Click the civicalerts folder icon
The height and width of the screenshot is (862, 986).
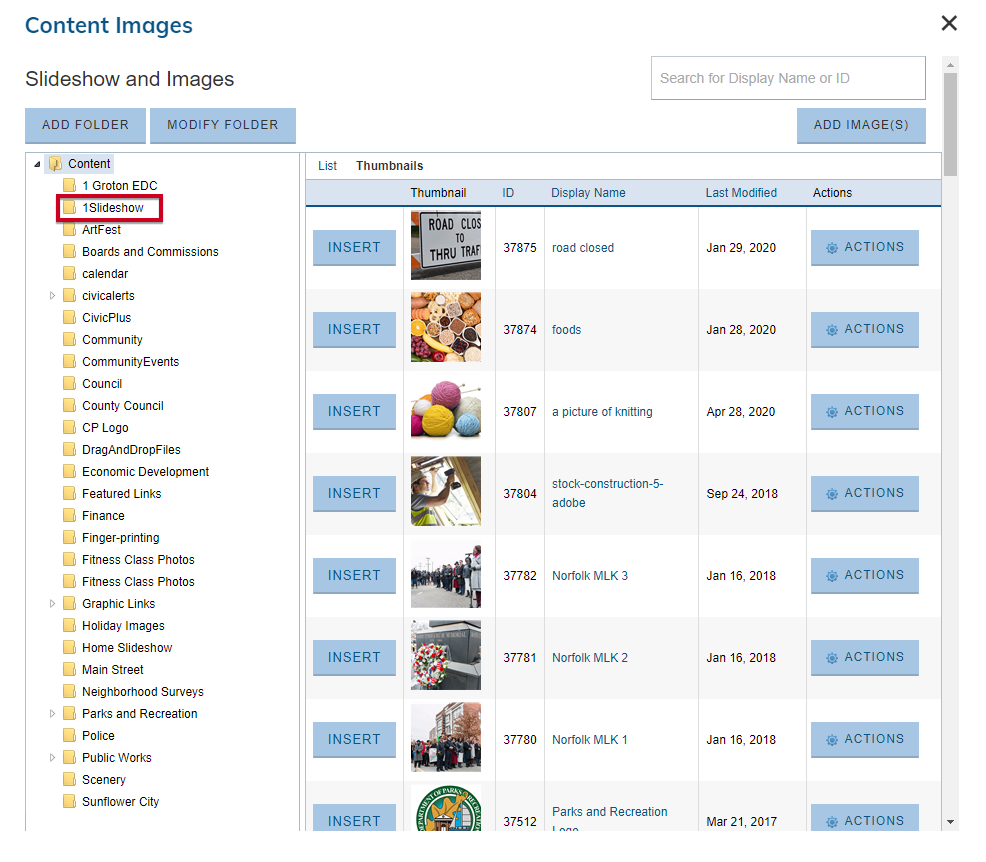pos(69,296)
